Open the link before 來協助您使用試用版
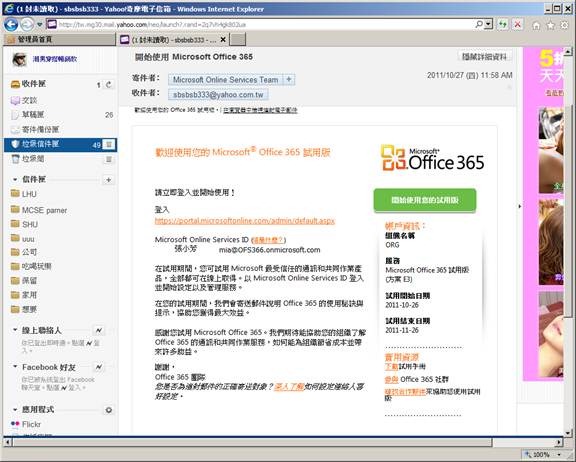Viewport: 576px width, 462px height. [x=405, y=392]
